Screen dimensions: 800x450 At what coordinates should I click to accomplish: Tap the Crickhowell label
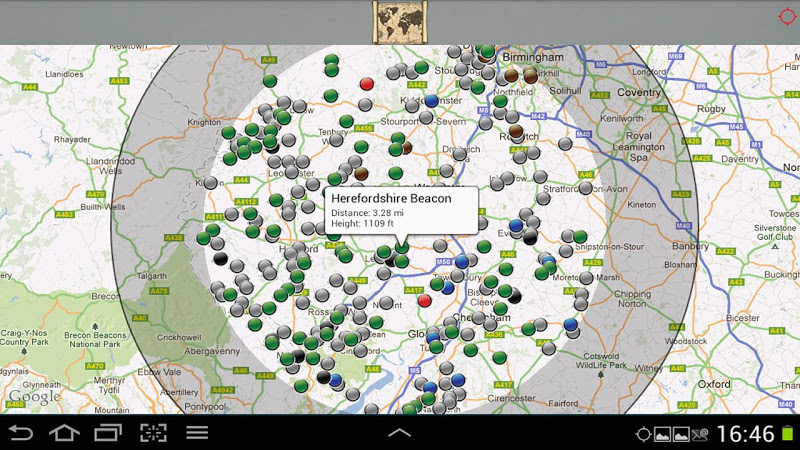(x=179, y=337)
